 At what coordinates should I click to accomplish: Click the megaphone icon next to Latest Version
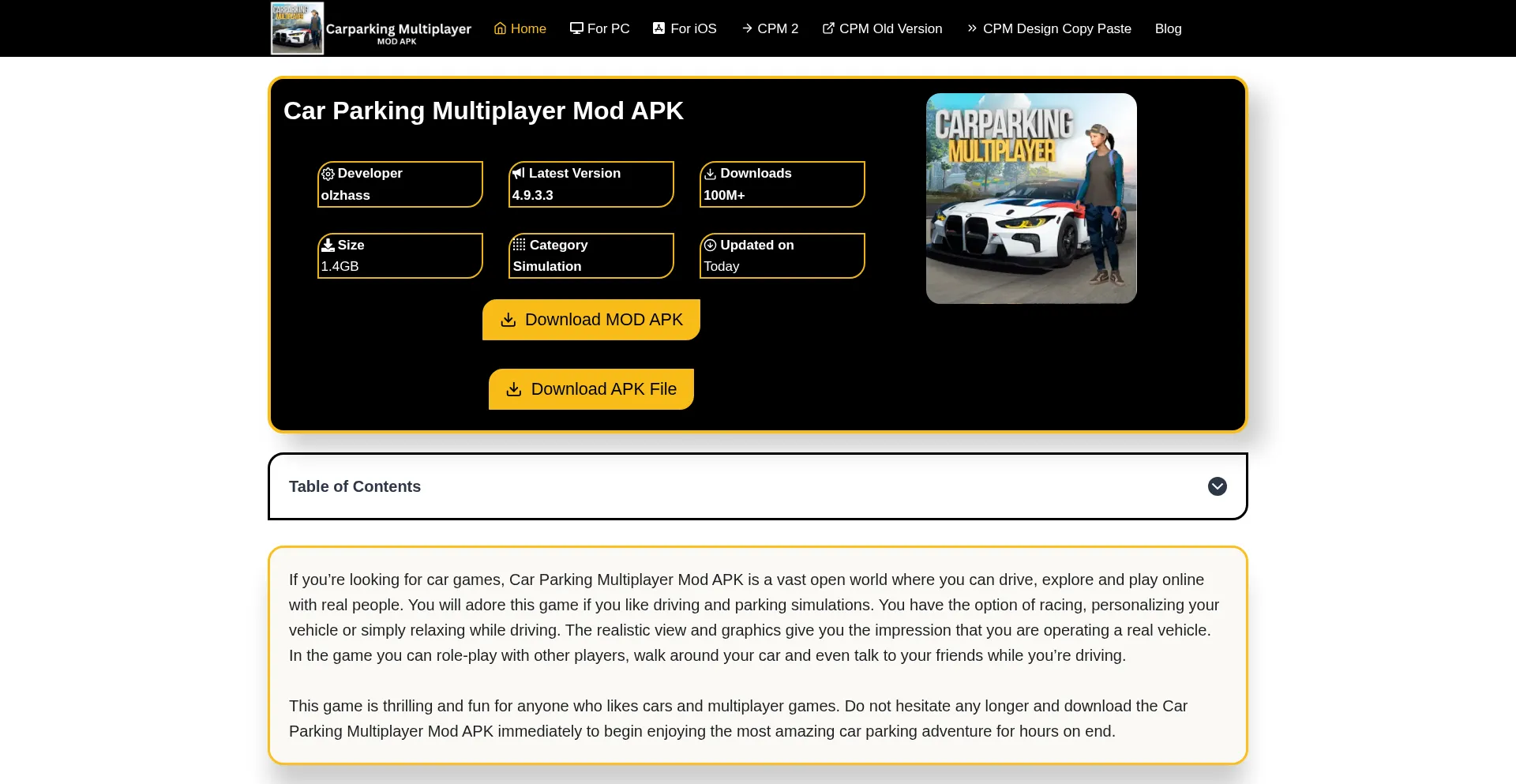(x=519, y=173)
